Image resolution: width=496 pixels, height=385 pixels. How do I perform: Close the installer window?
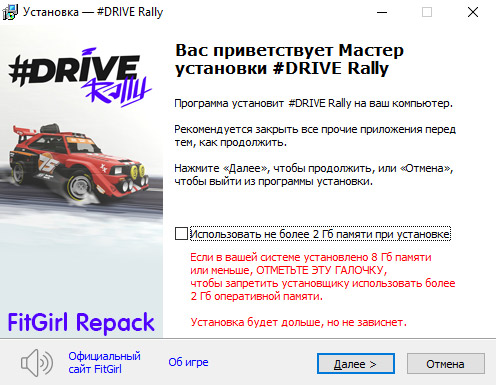(x=473, y=12)
